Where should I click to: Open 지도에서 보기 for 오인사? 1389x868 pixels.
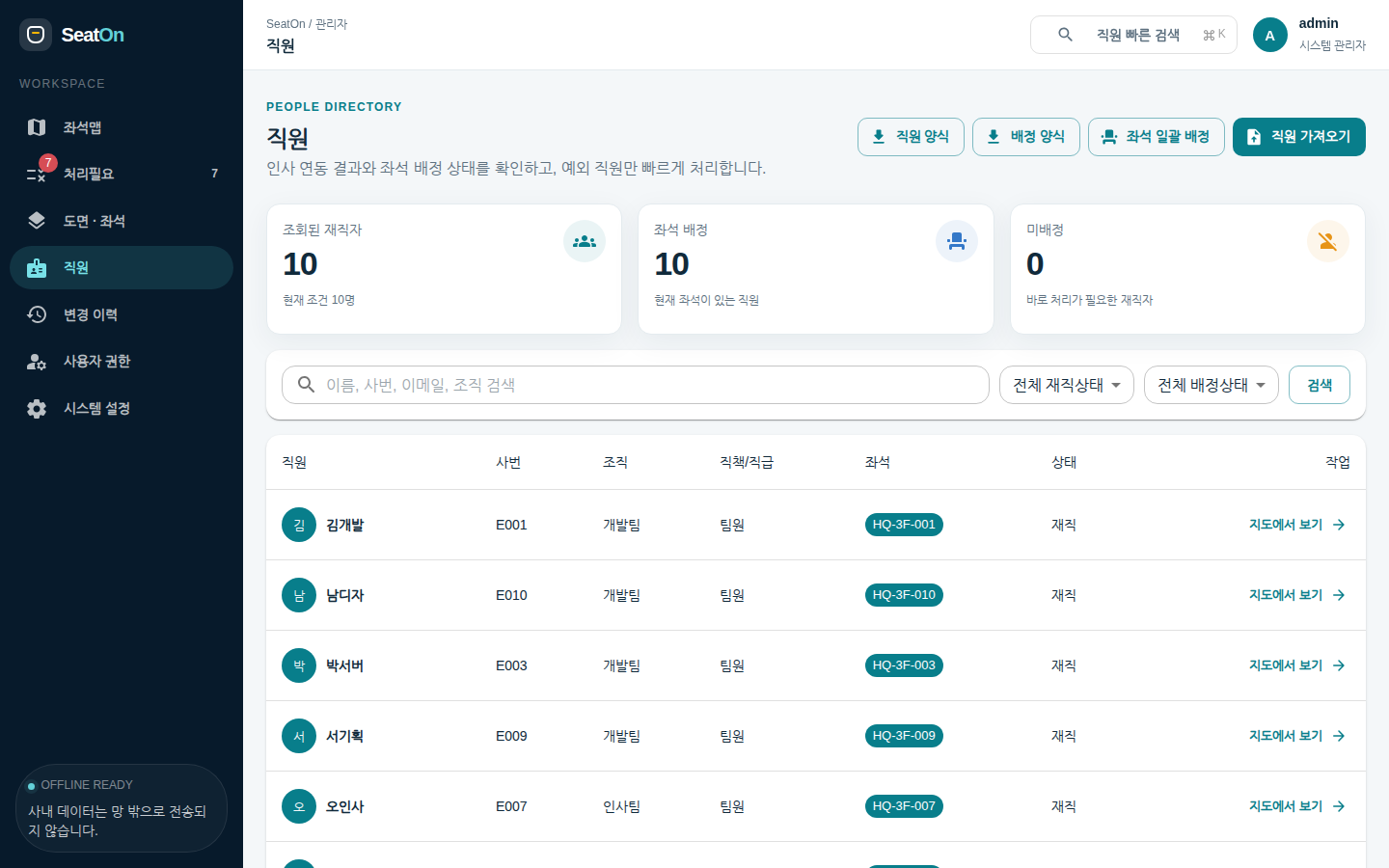tap(1297, 806)
